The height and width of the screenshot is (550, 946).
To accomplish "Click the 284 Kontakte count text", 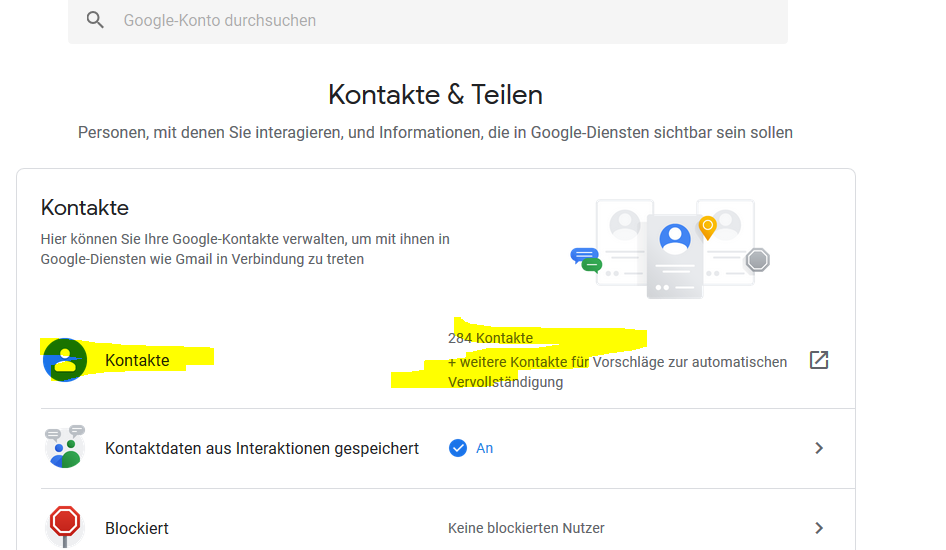I will pos(490,338).
